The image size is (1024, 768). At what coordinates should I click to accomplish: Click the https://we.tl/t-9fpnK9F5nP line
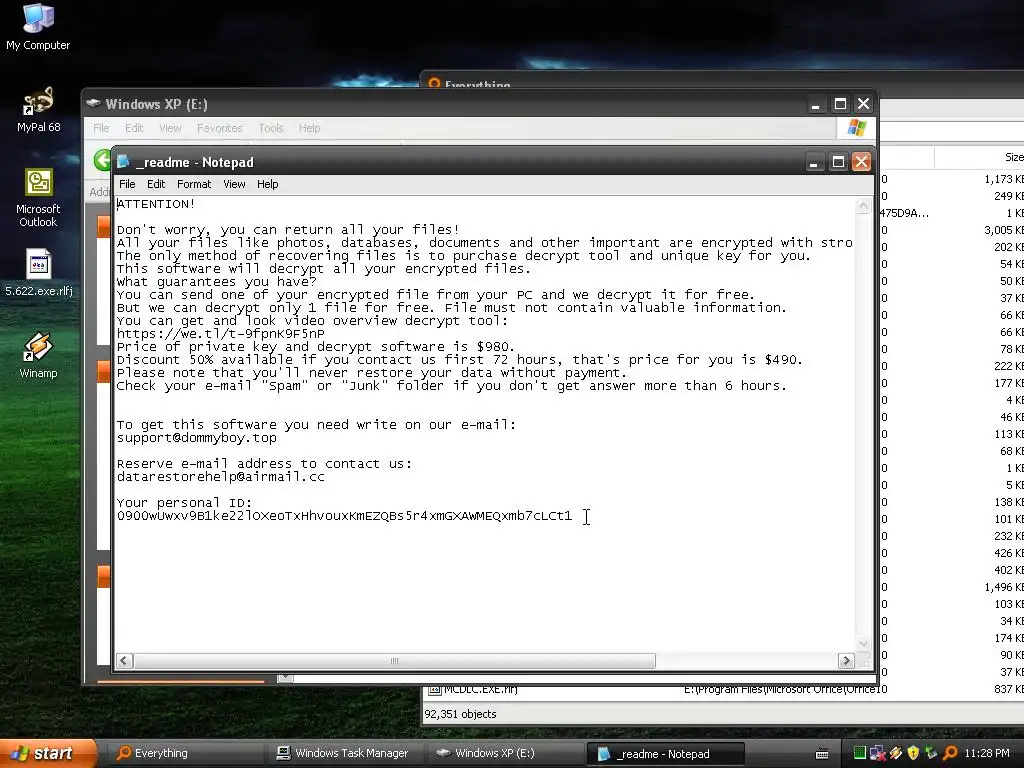(221, 334)
